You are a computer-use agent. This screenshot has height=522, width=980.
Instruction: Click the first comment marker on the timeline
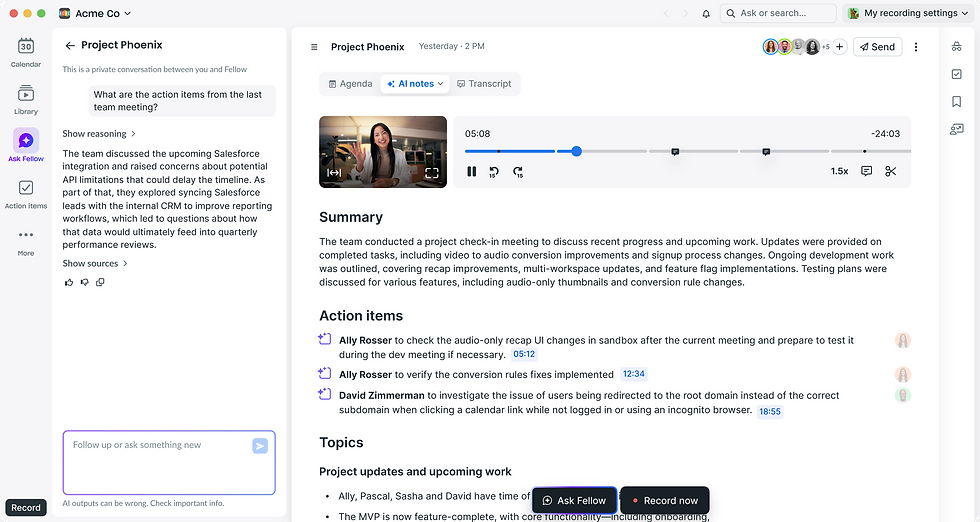pos(675,152)
